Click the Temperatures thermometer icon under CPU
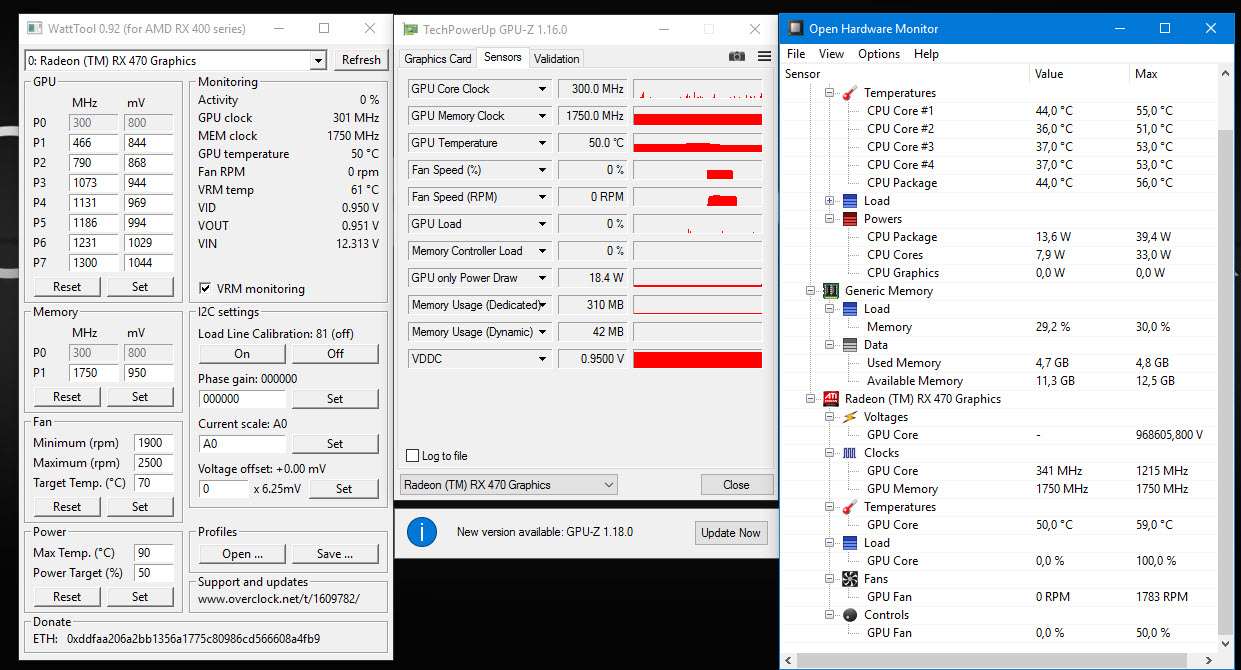 click(849, 93)
